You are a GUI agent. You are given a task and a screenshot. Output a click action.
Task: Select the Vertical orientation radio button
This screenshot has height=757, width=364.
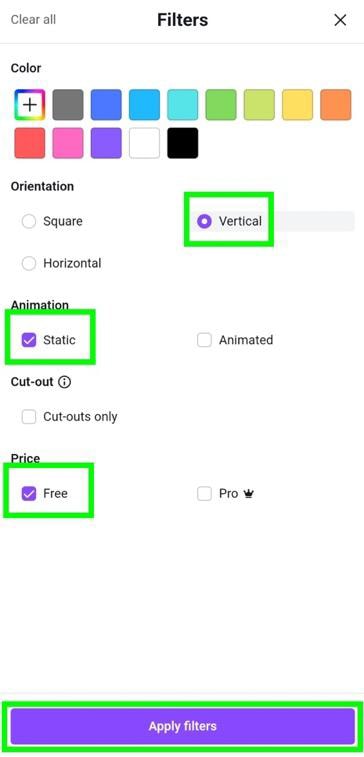204,222
